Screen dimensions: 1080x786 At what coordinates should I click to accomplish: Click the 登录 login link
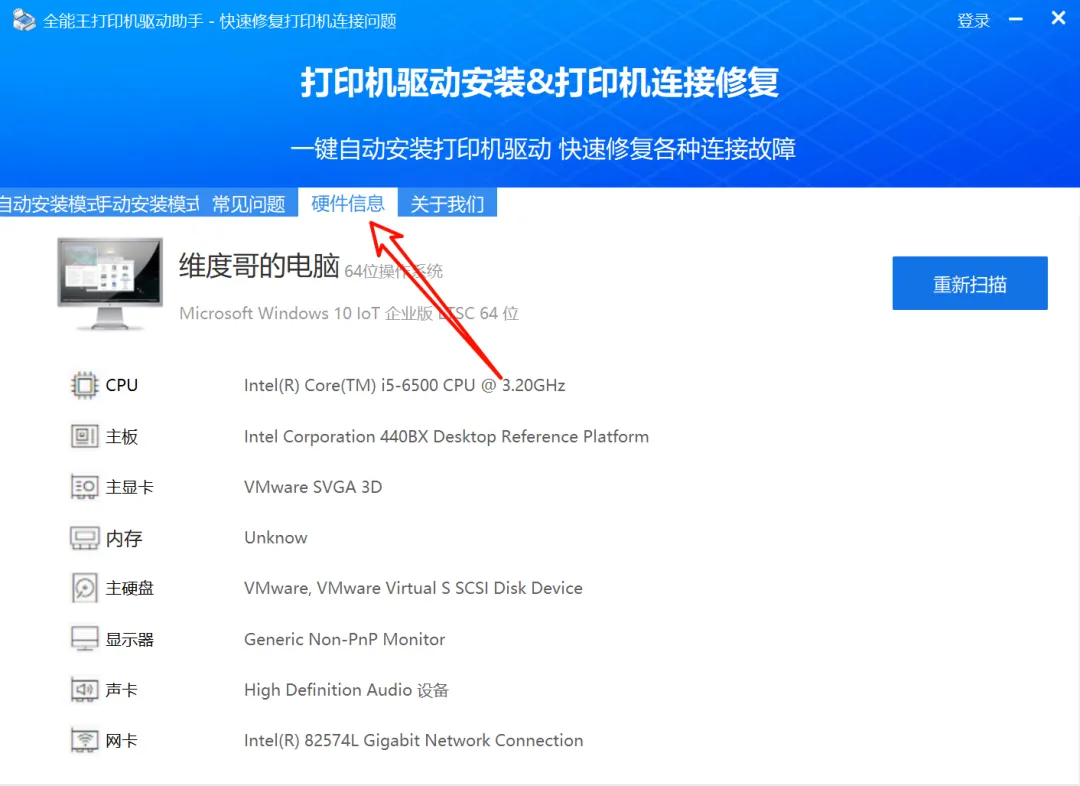973,21
